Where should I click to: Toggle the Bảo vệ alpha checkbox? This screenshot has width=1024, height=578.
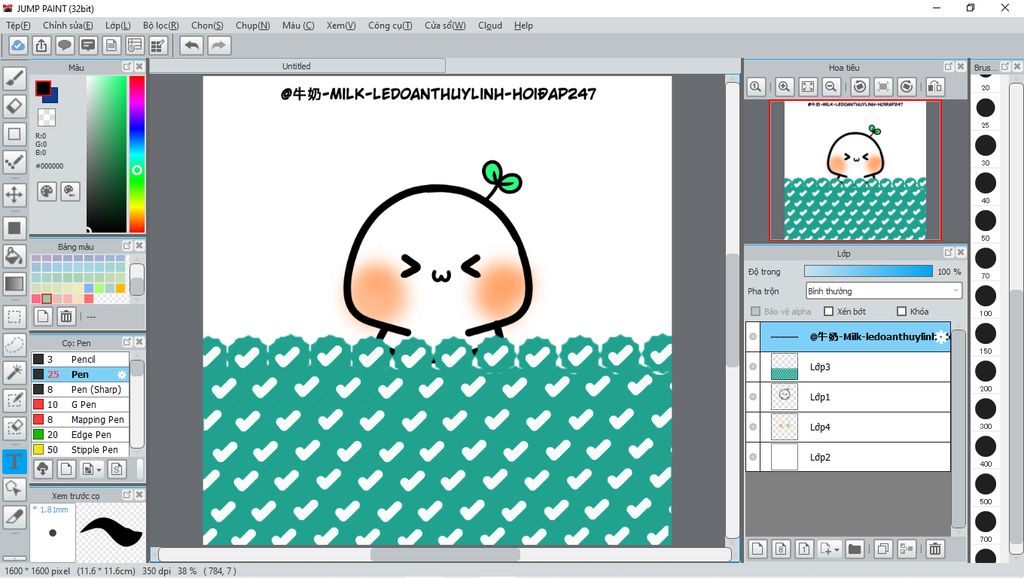pyautogui.click(x=756, y=312)
